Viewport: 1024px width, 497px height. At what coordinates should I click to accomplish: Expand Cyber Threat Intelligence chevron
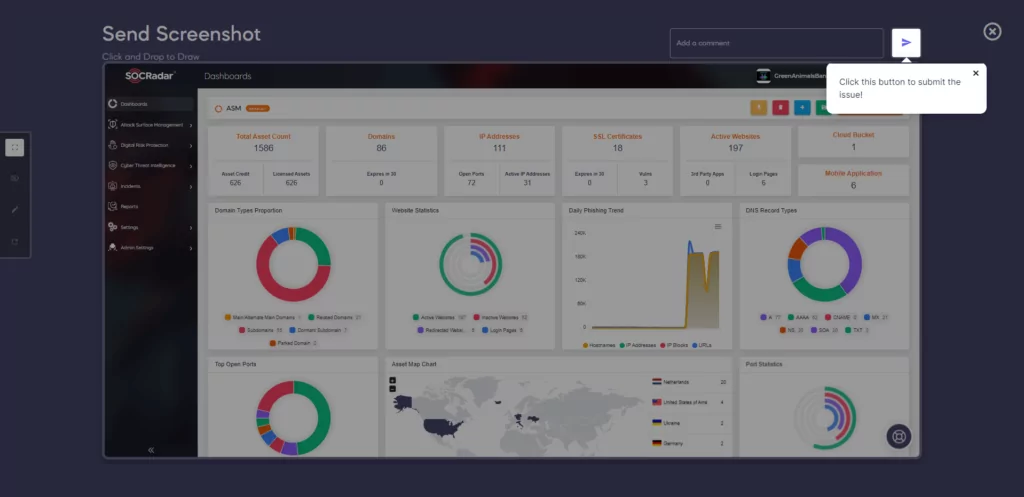tap(191, 167)
